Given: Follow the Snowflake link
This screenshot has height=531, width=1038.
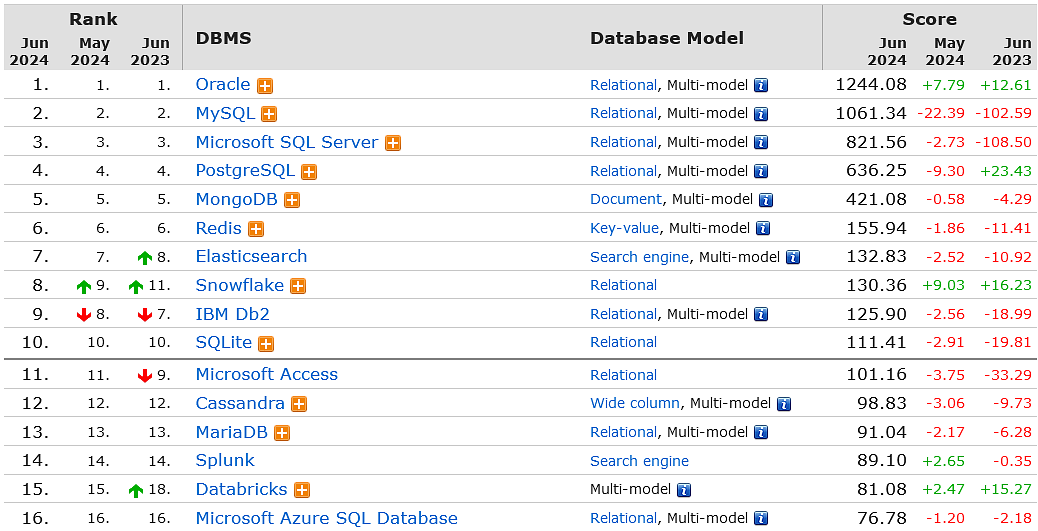Looking at the screenshot, I should coord(240,285).
